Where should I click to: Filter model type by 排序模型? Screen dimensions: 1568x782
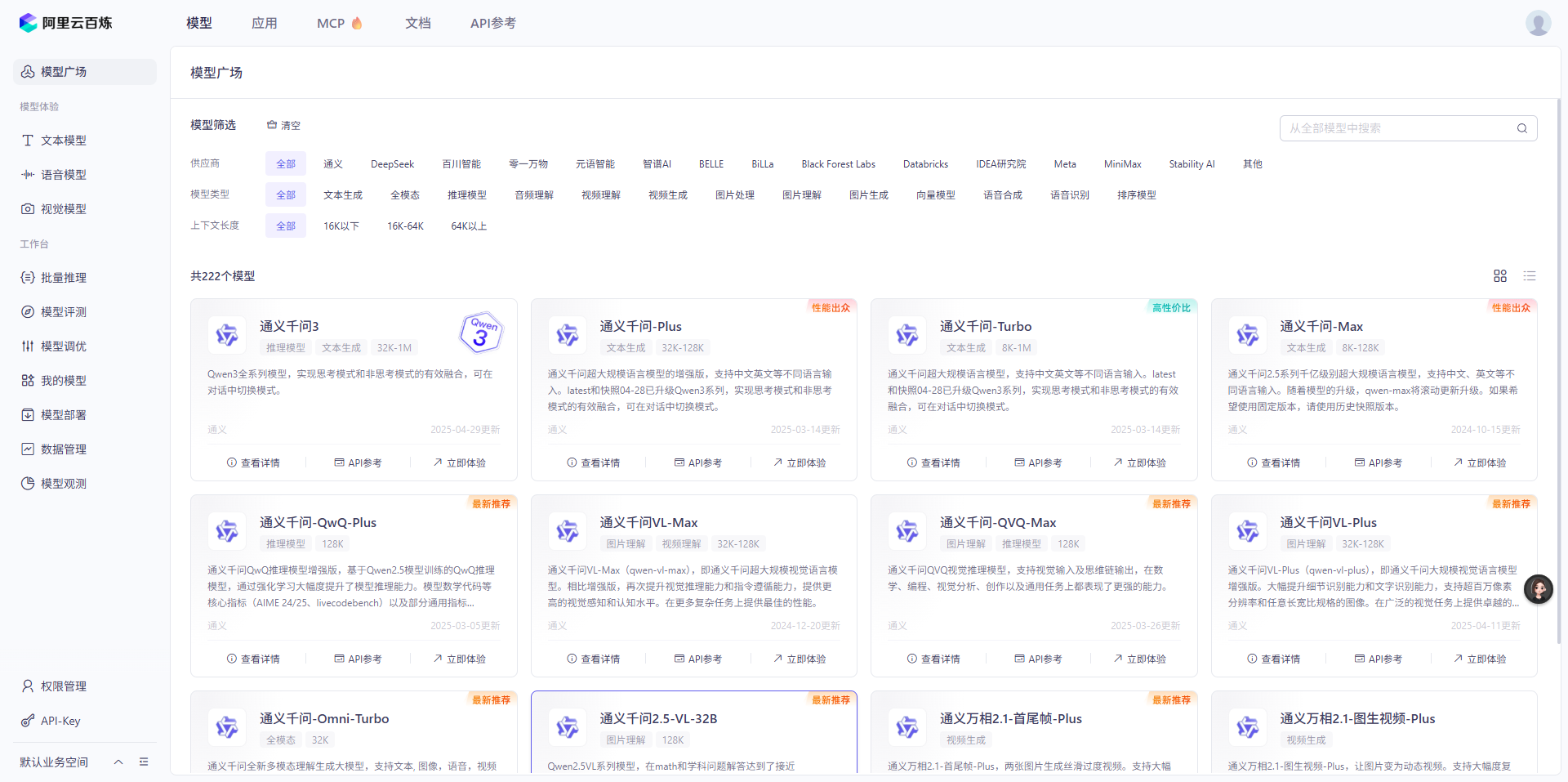1137,195
